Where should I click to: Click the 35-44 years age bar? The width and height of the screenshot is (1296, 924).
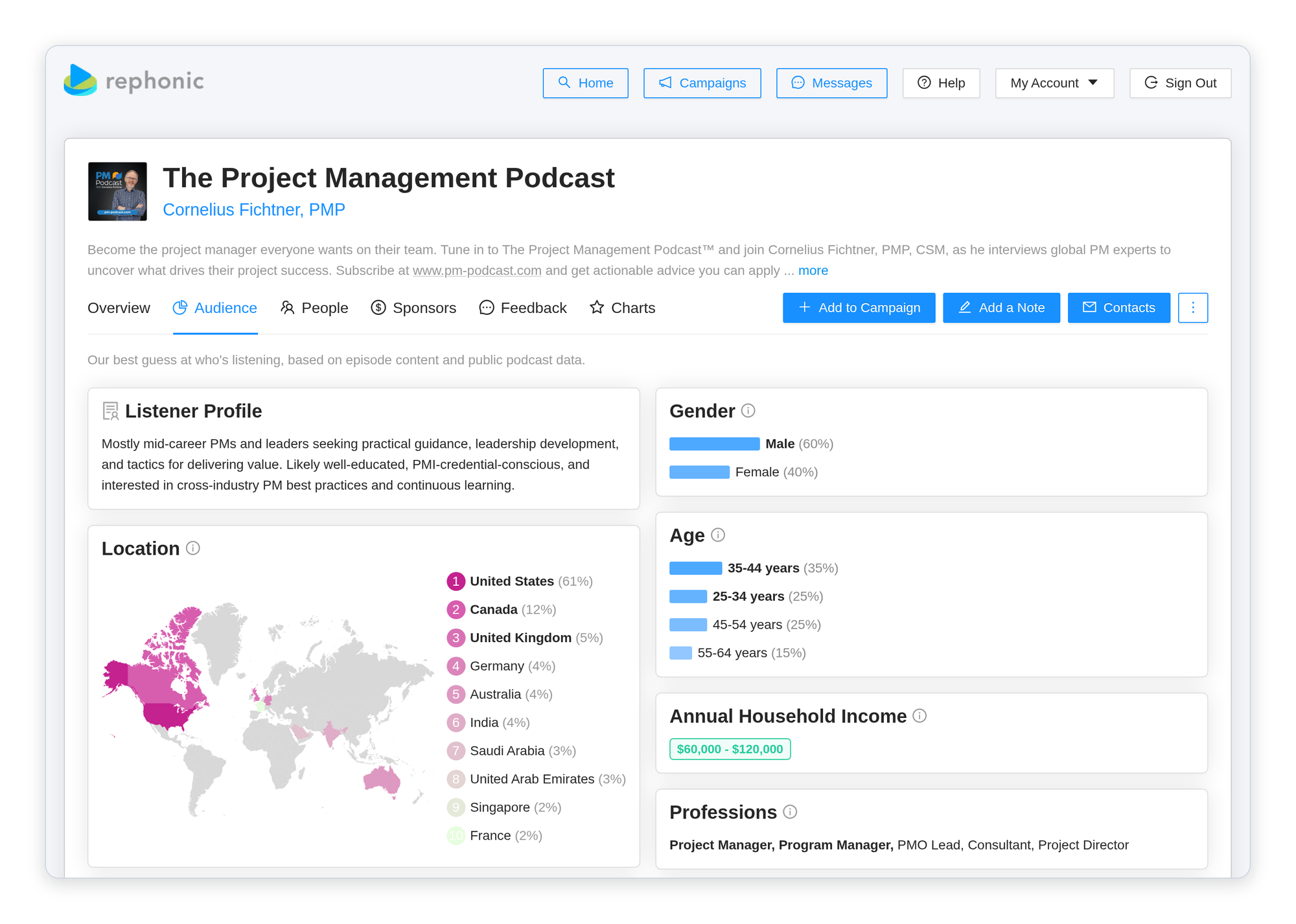coord(695,568)
